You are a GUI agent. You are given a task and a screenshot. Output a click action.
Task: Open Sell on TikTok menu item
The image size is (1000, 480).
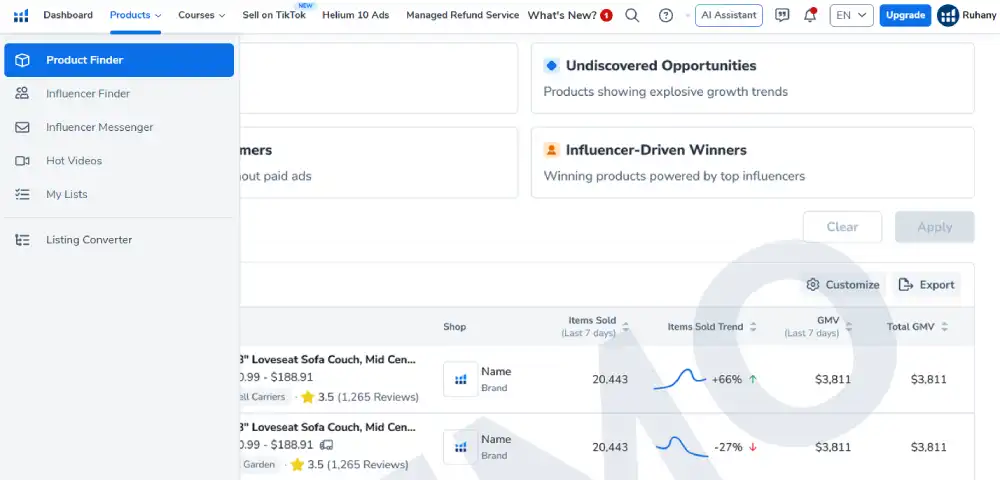point(274,15)
